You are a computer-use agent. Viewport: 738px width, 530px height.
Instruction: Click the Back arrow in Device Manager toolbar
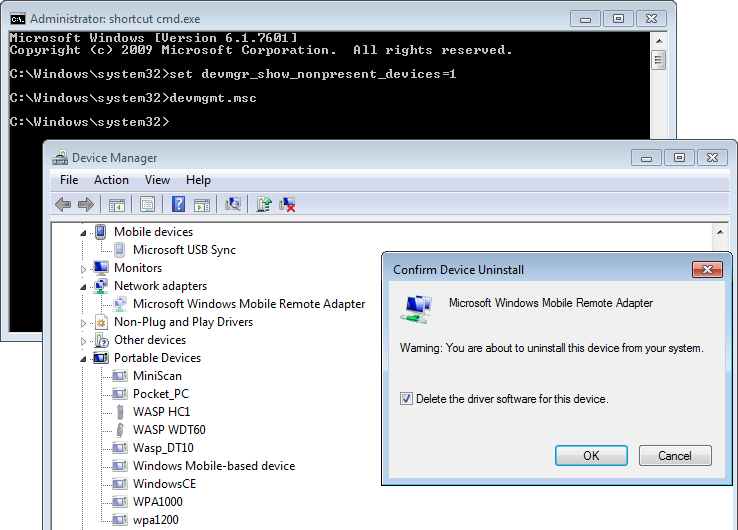pyautogui.click(x=63, y=204)
